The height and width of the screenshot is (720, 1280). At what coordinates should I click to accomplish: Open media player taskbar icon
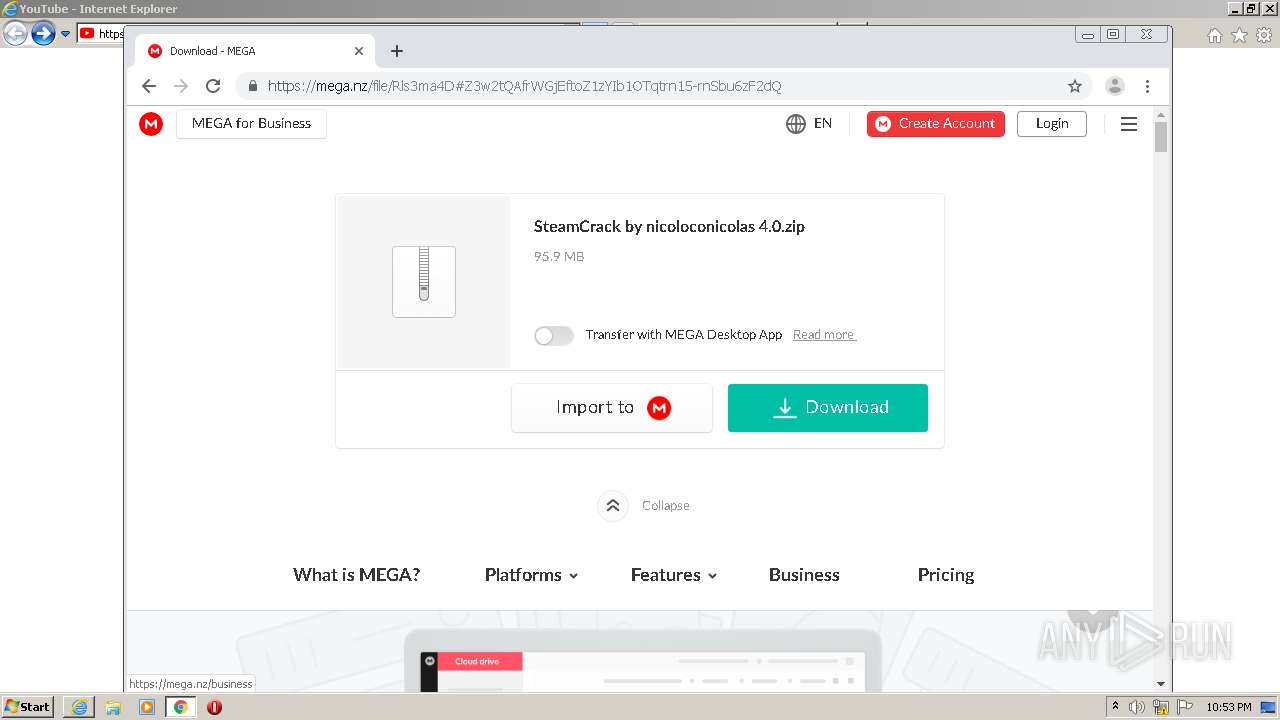[147, 707]
